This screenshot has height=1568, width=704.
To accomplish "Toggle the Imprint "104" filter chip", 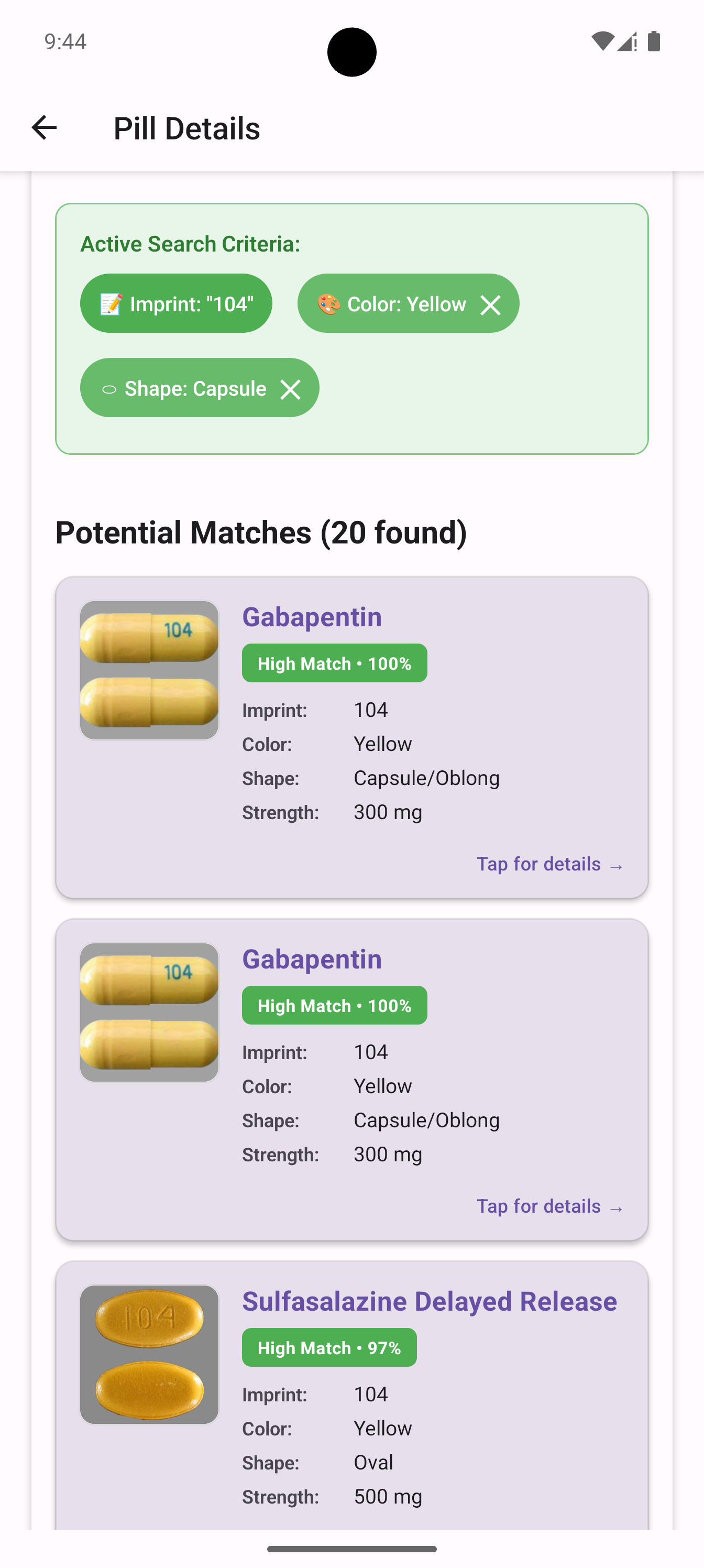I will pos(176,303).
